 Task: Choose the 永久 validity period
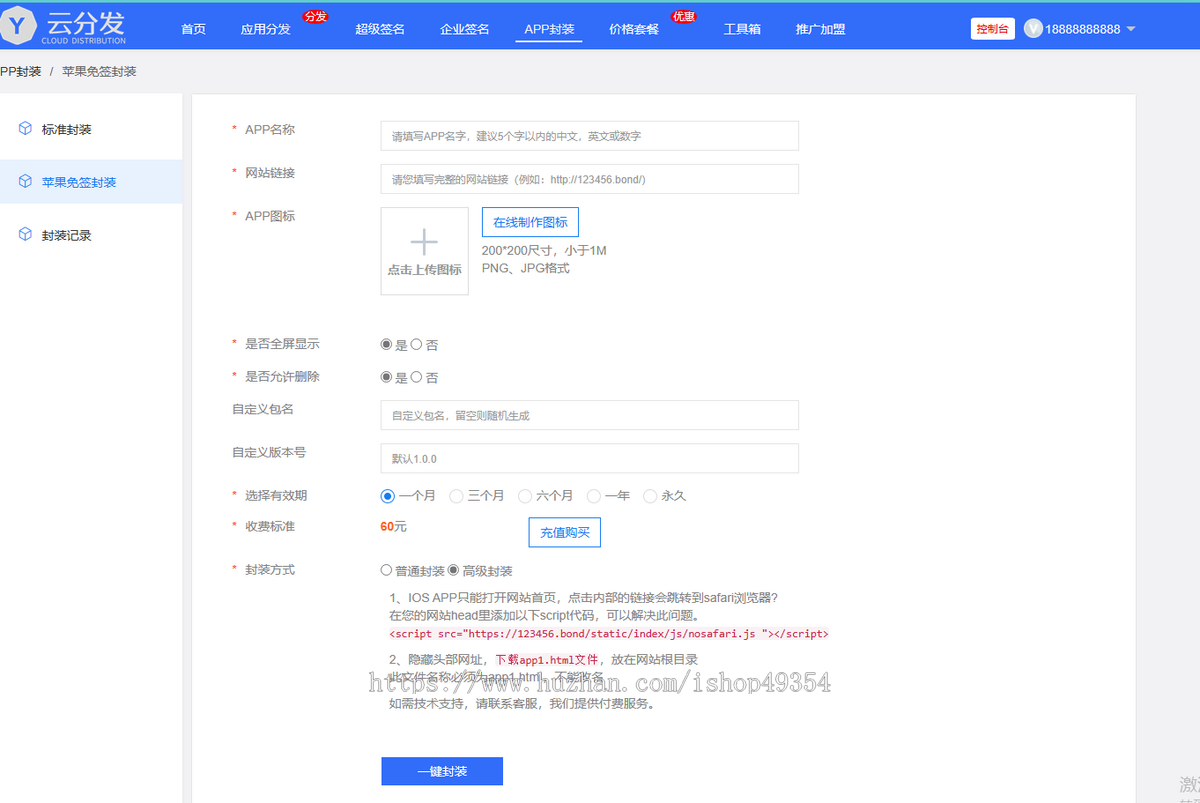coord(650,496)
